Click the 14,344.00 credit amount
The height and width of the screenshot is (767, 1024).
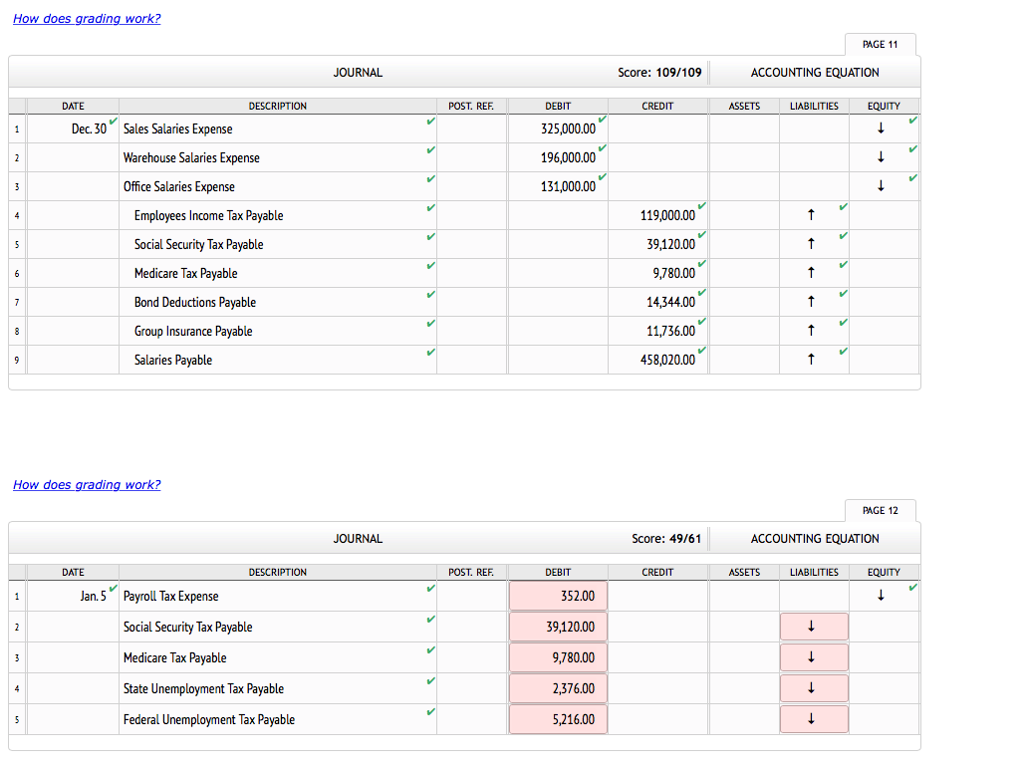(671, 302)
